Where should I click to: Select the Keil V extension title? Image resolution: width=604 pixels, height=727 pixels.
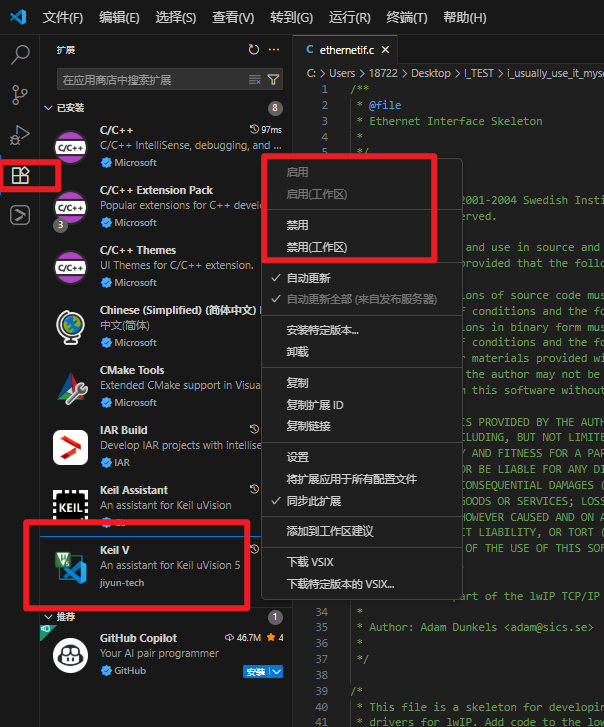click(x=114, y=550)
